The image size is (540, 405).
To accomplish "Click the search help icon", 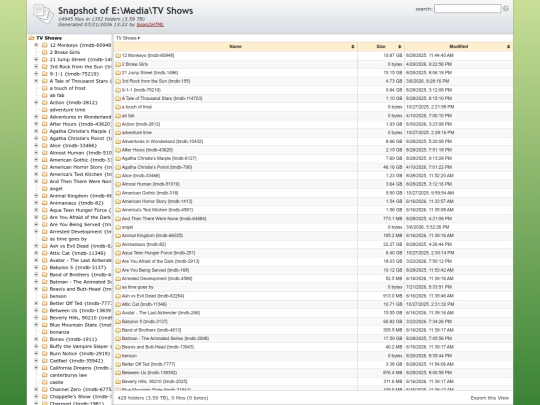I will [x=506, y=9].
